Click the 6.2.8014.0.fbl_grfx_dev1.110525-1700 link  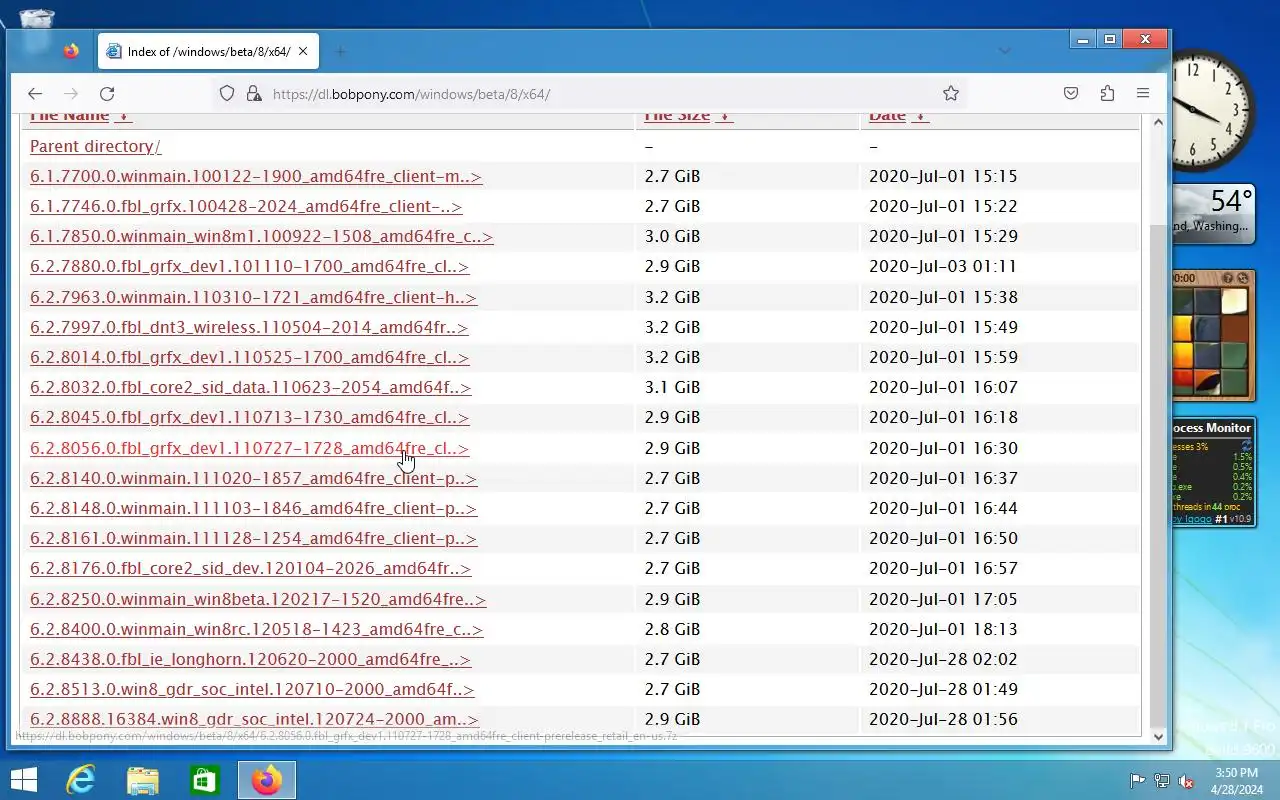point(249,357)
